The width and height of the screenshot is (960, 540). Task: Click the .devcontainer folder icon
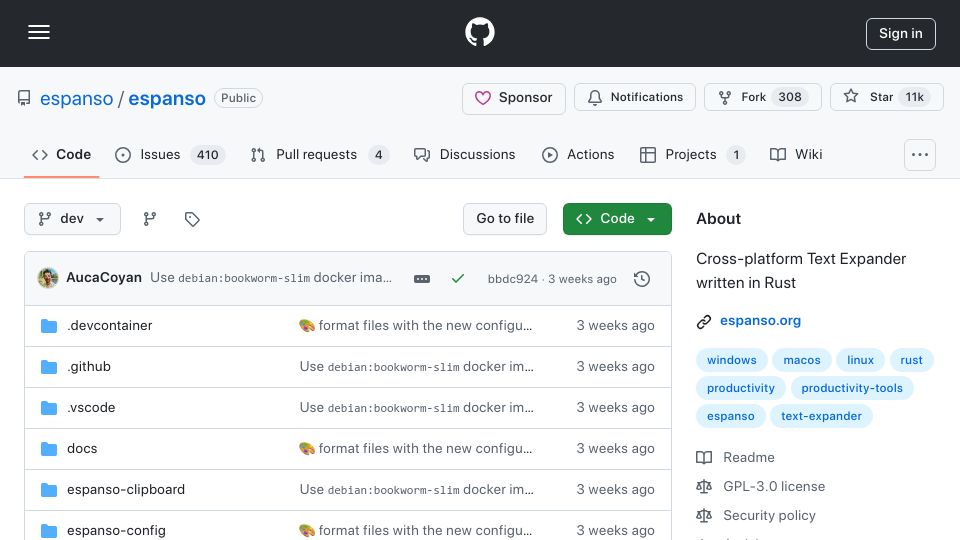point(49,326)
